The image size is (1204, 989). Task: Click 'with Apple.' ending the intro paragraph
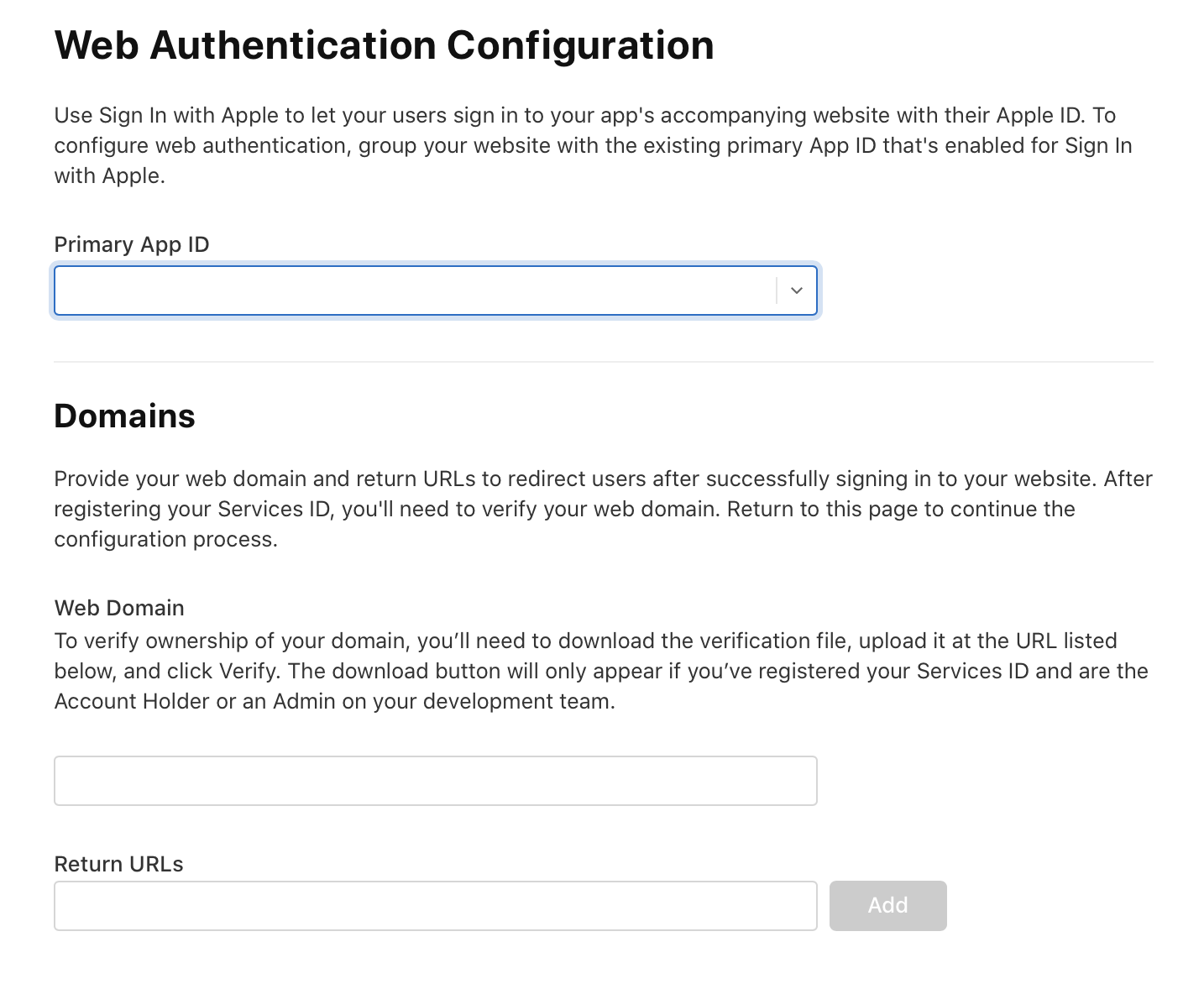[x=109, y=175]
